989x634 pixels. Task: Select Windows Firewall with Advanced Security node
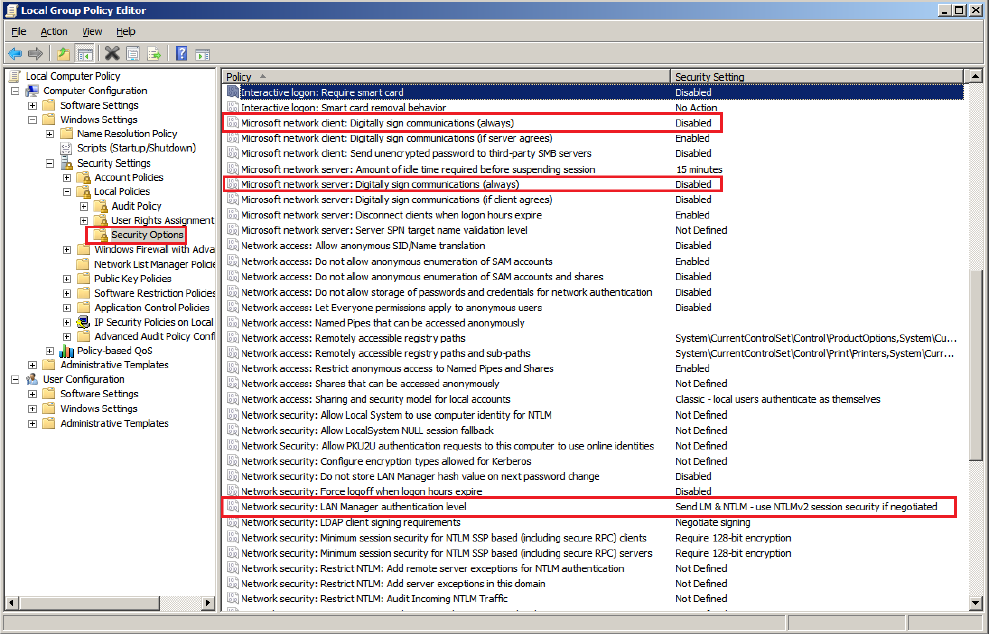tap(155, 250)
